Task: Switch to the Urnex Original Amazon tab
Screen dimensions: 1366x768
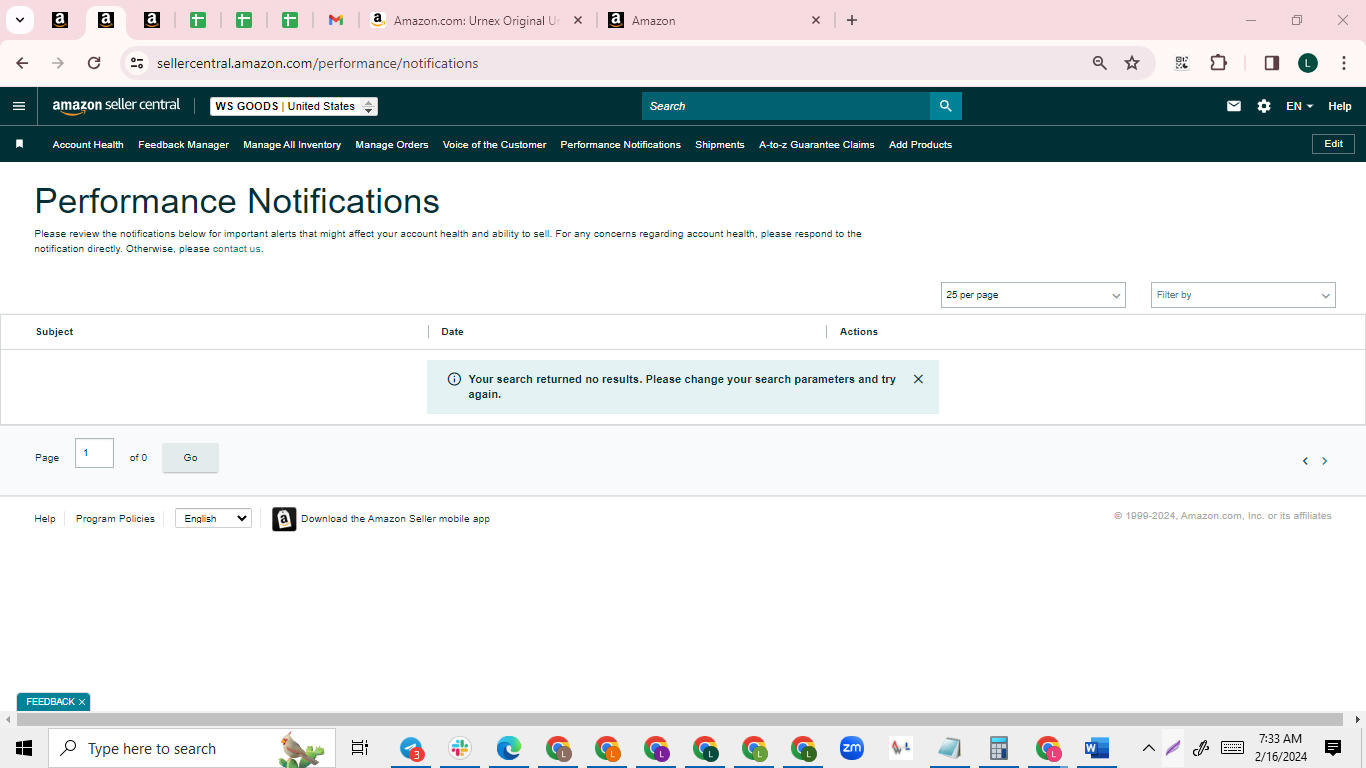Action: (476, 20)
